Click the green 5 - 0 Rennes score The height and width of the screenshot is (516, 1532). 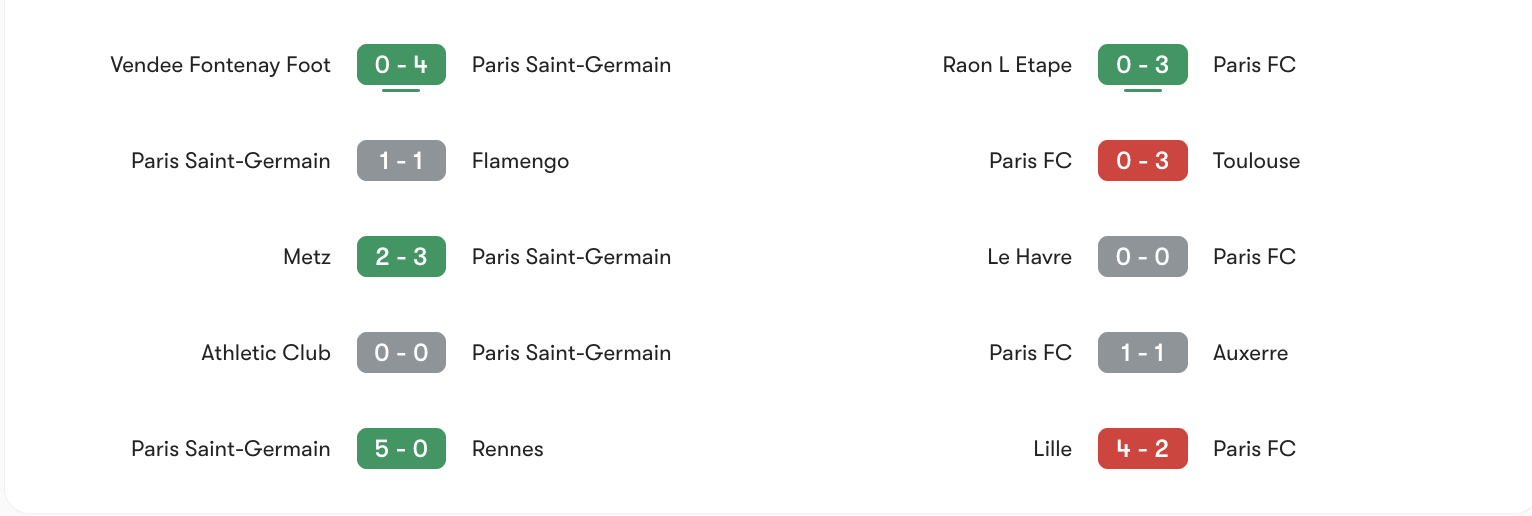(x=401, y=449)
